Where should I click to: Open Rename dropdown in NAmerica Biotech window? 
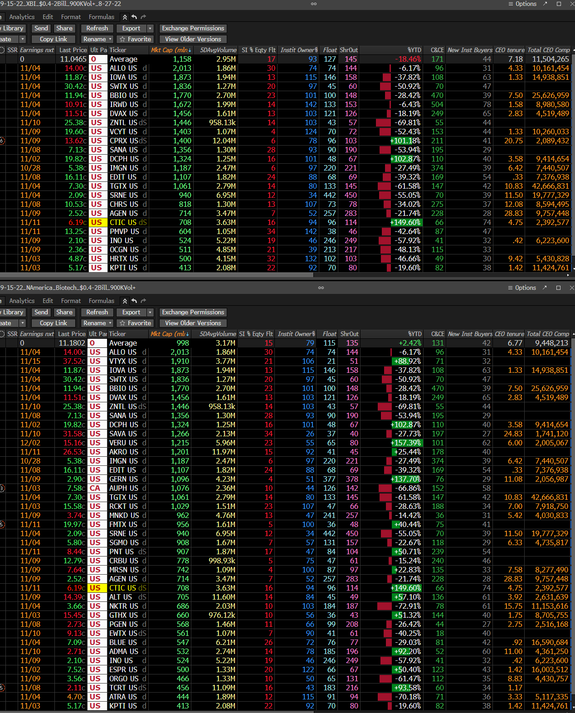pyautogui.click(x=97, y=323)
